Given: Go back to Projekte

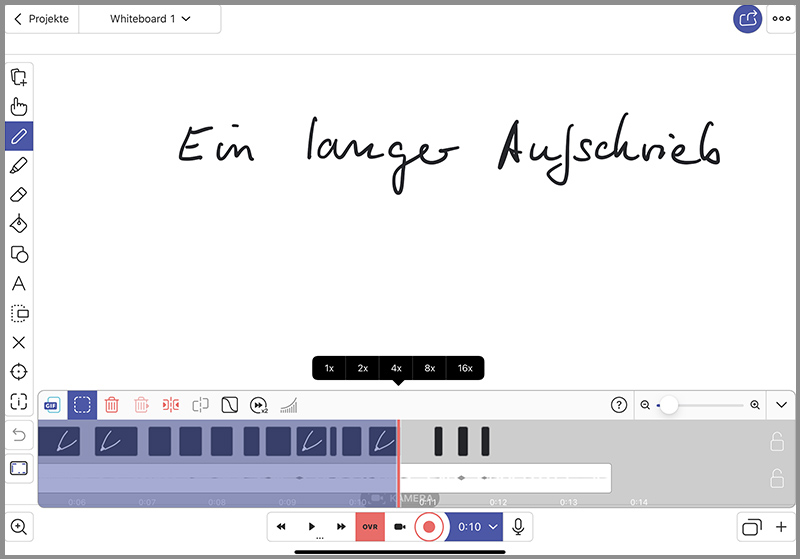Looking at the screenshot, I should pyautogui.click(x=42, y=19).
